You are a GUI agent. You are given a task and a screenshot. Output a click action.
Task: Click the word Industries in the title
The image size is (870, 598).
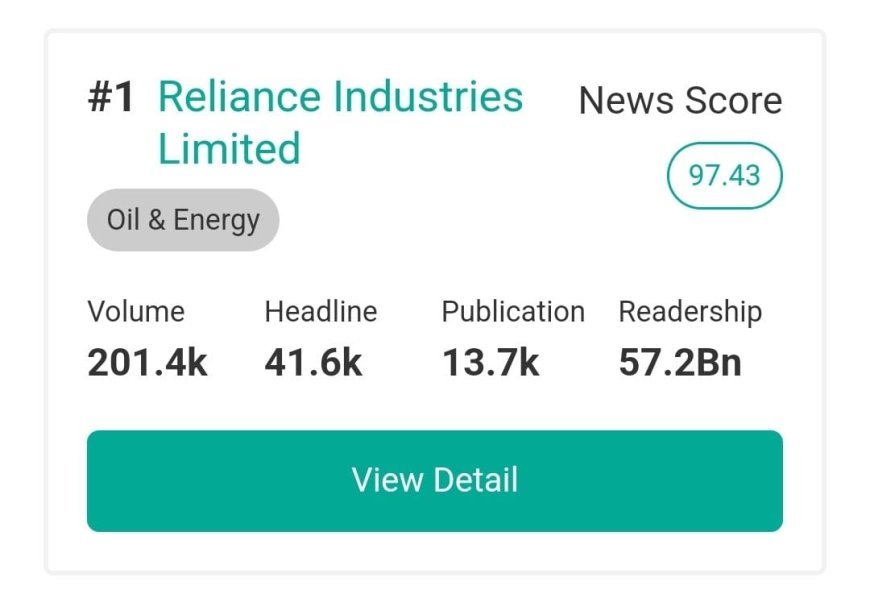[428, 97]
